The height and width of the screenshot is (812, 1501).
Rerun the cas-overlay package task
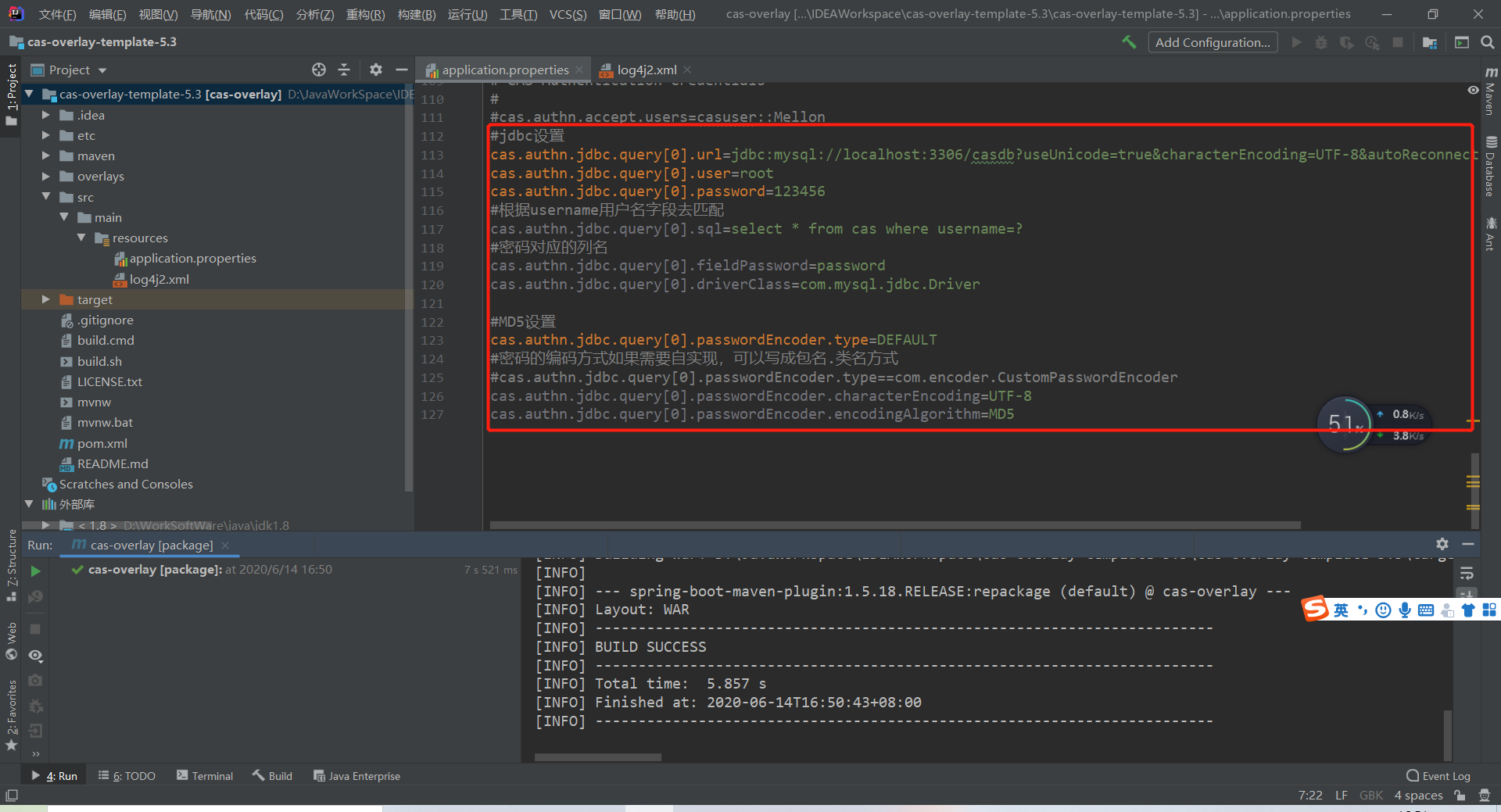coord(35,571)
